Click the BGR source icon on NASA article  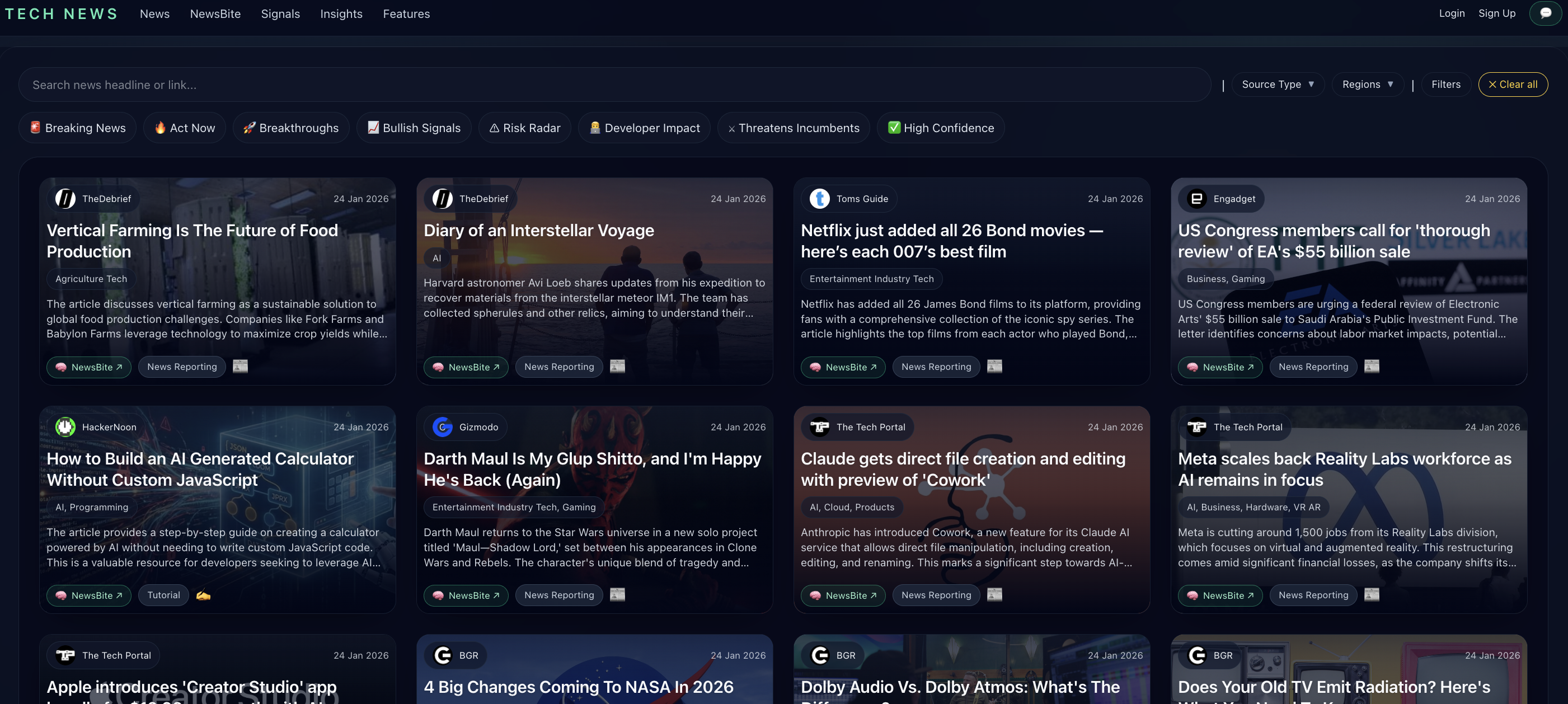(x=442, y=655)
